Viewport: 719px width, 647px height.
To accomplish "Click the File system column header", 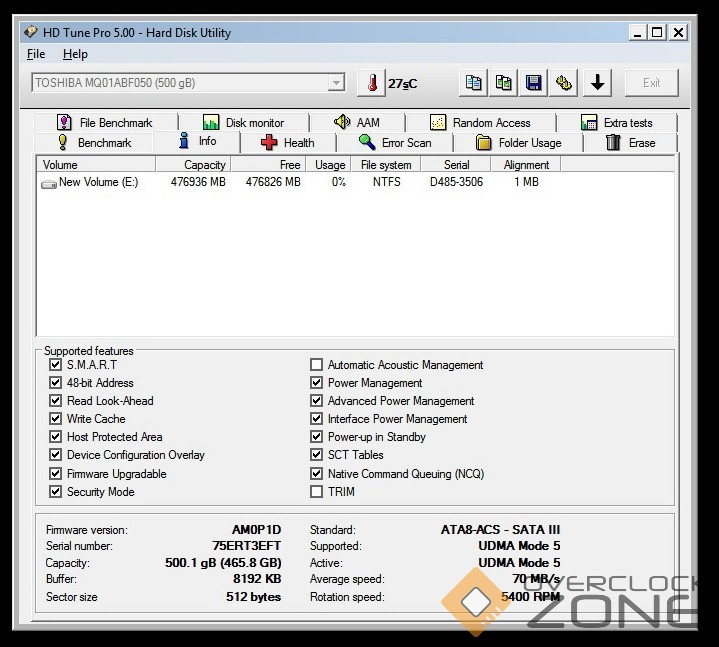I will tap(386, 165).
